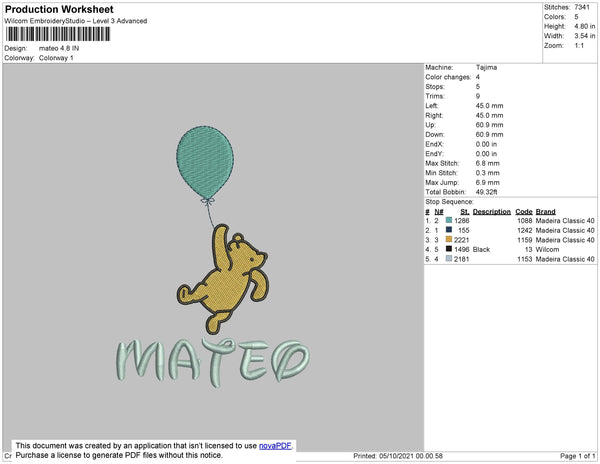This screenshot has width=600, height=464.
Task: Click the teal color swatch code 1088
Action: tap(449, 220)
